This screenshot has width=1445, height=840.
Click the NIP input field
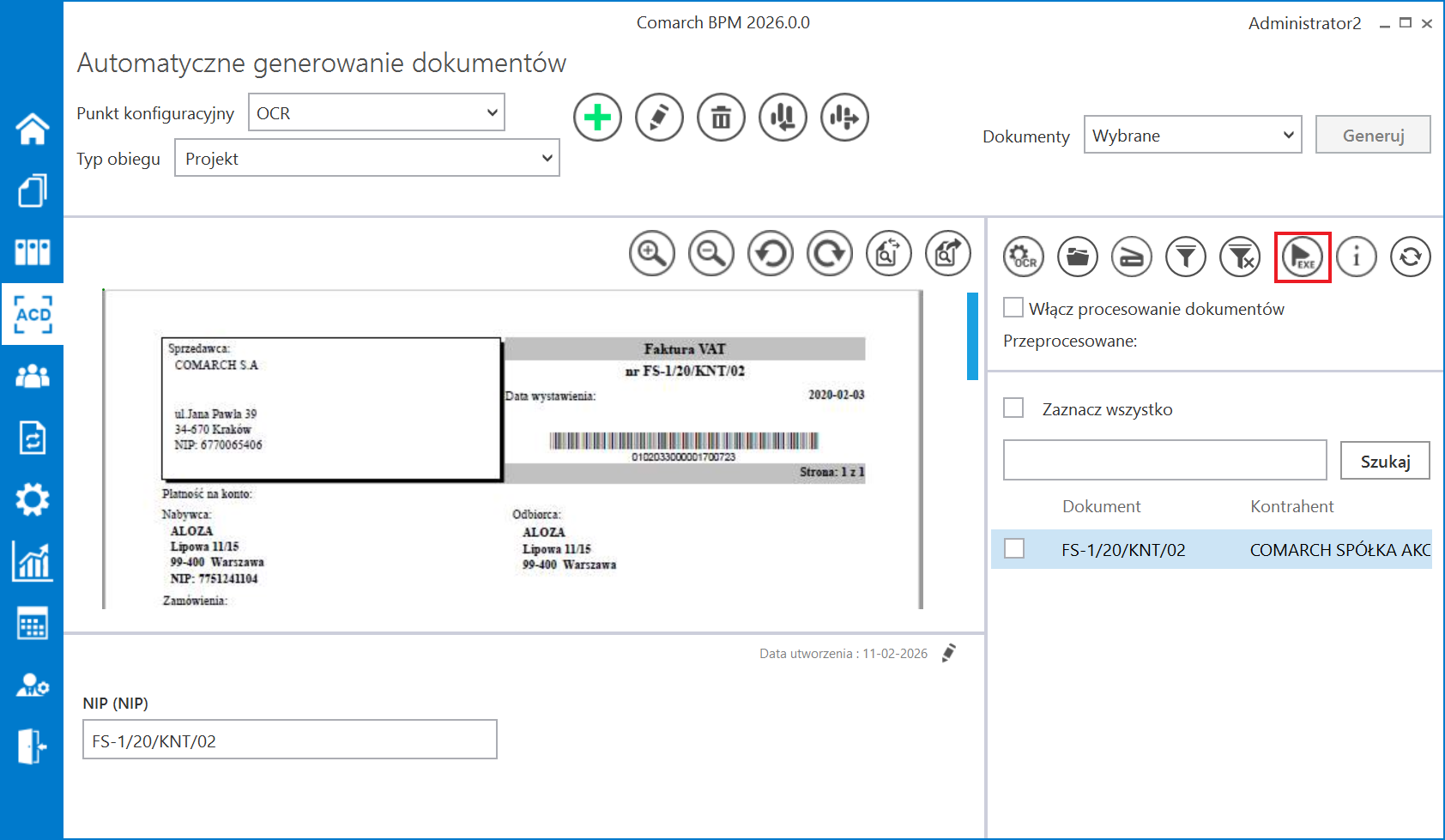click(289, 740)
